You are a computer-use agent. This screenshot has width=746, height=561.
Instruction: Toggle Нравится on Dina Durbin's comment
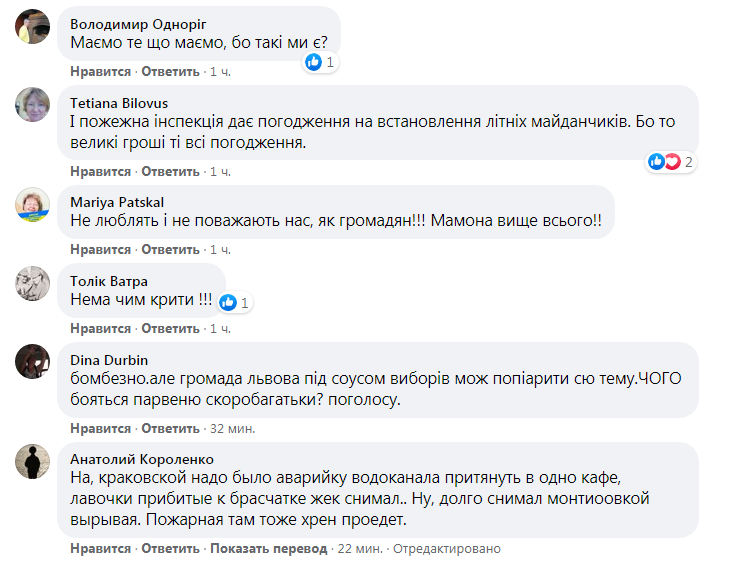coord(100,428)
